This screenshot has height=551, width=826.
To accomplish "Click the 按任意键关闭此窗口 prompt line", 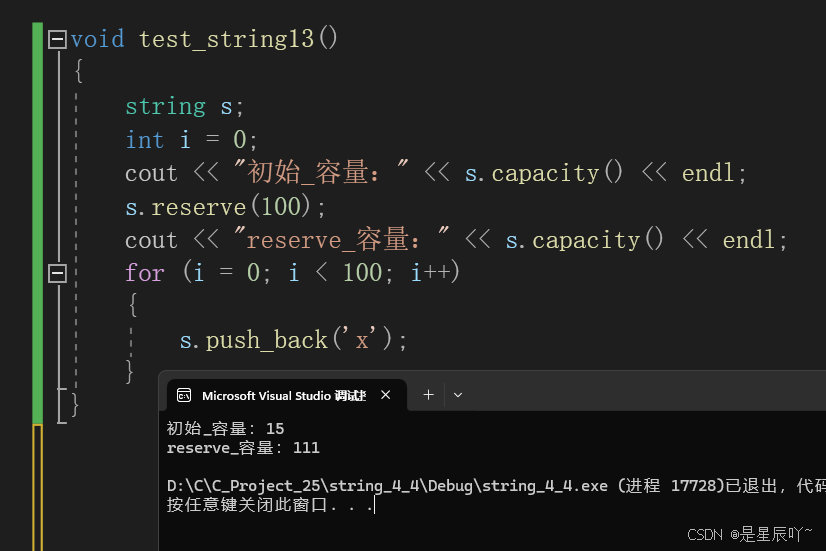I will pos(270,505).
